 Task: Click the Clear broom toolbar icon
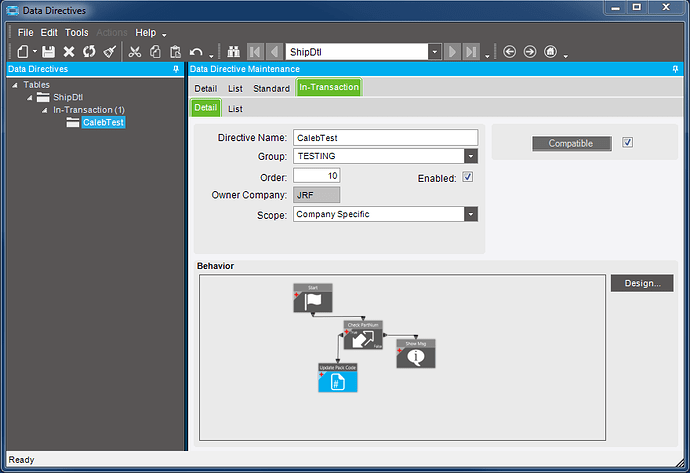(110, 52)
